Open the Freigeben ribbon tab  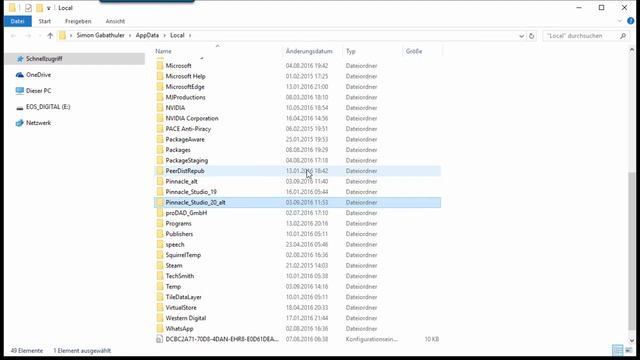pos(78,21)
